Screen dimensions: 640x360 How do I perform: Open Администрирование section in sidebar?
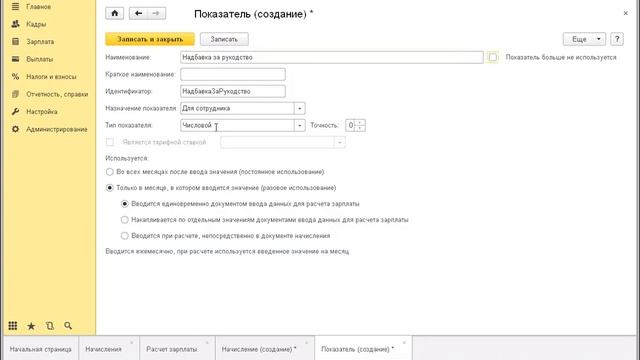(57, 129)
